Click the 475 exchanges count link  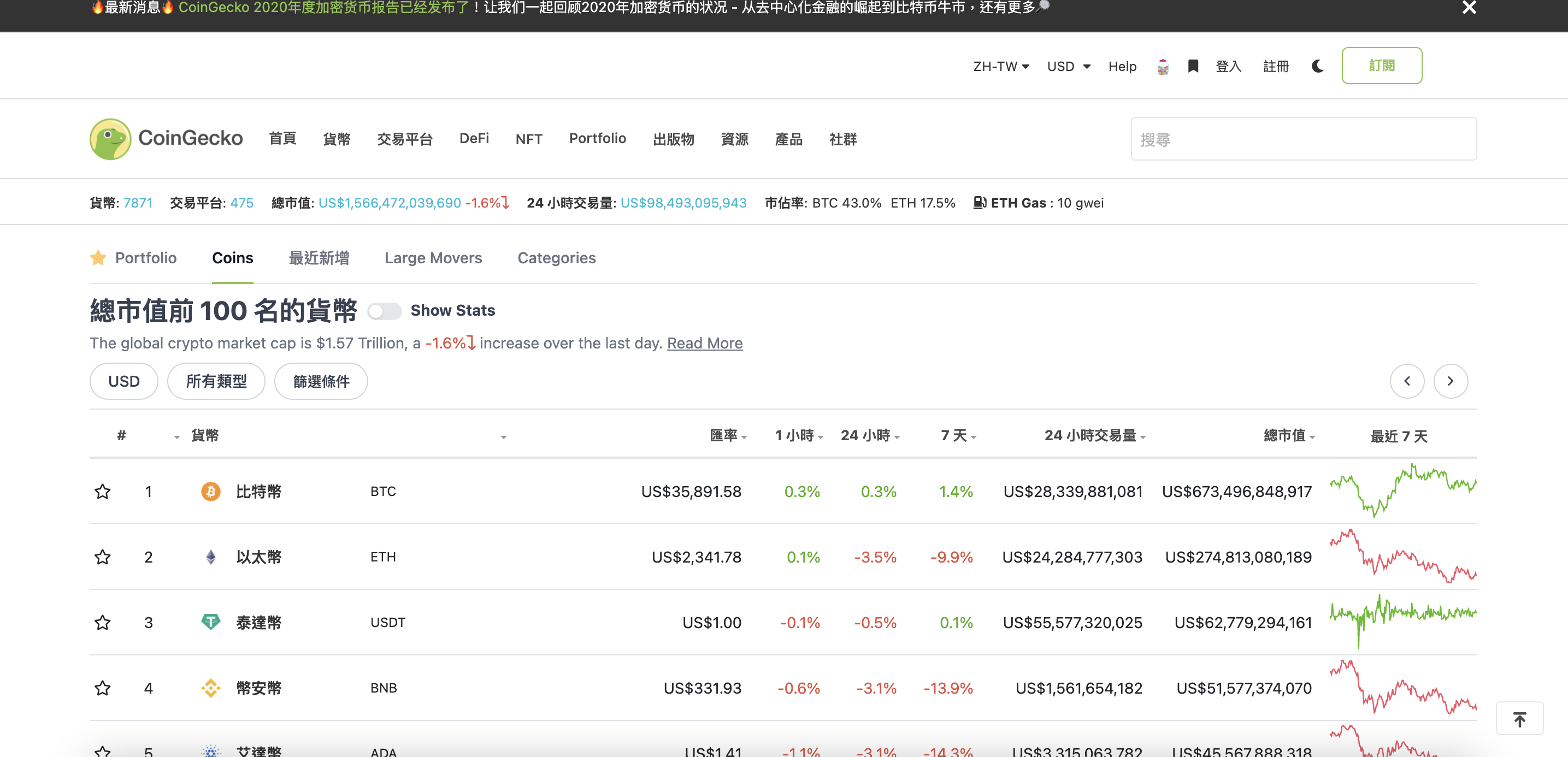[241, 203]
